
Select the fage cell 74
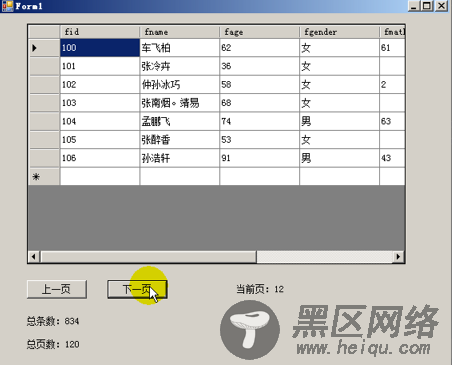259,121
